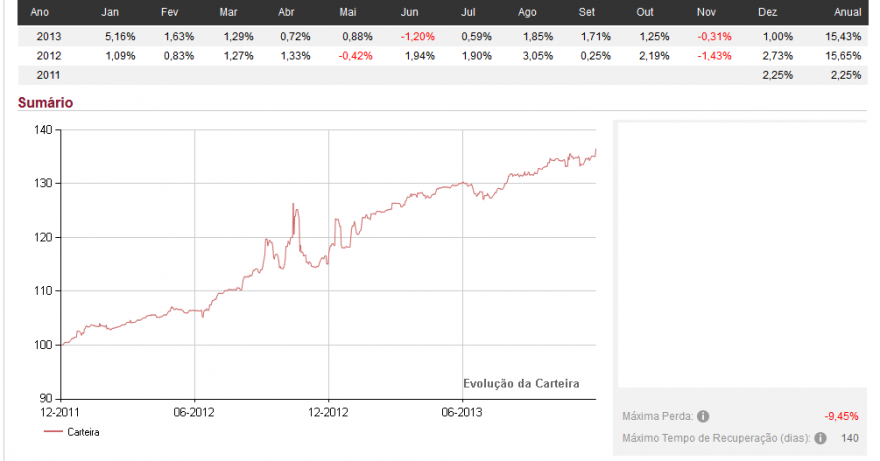Screen dimensions: 880x461
Task: Click the 06-2012 x-axis label
Action: click(194, 412)
